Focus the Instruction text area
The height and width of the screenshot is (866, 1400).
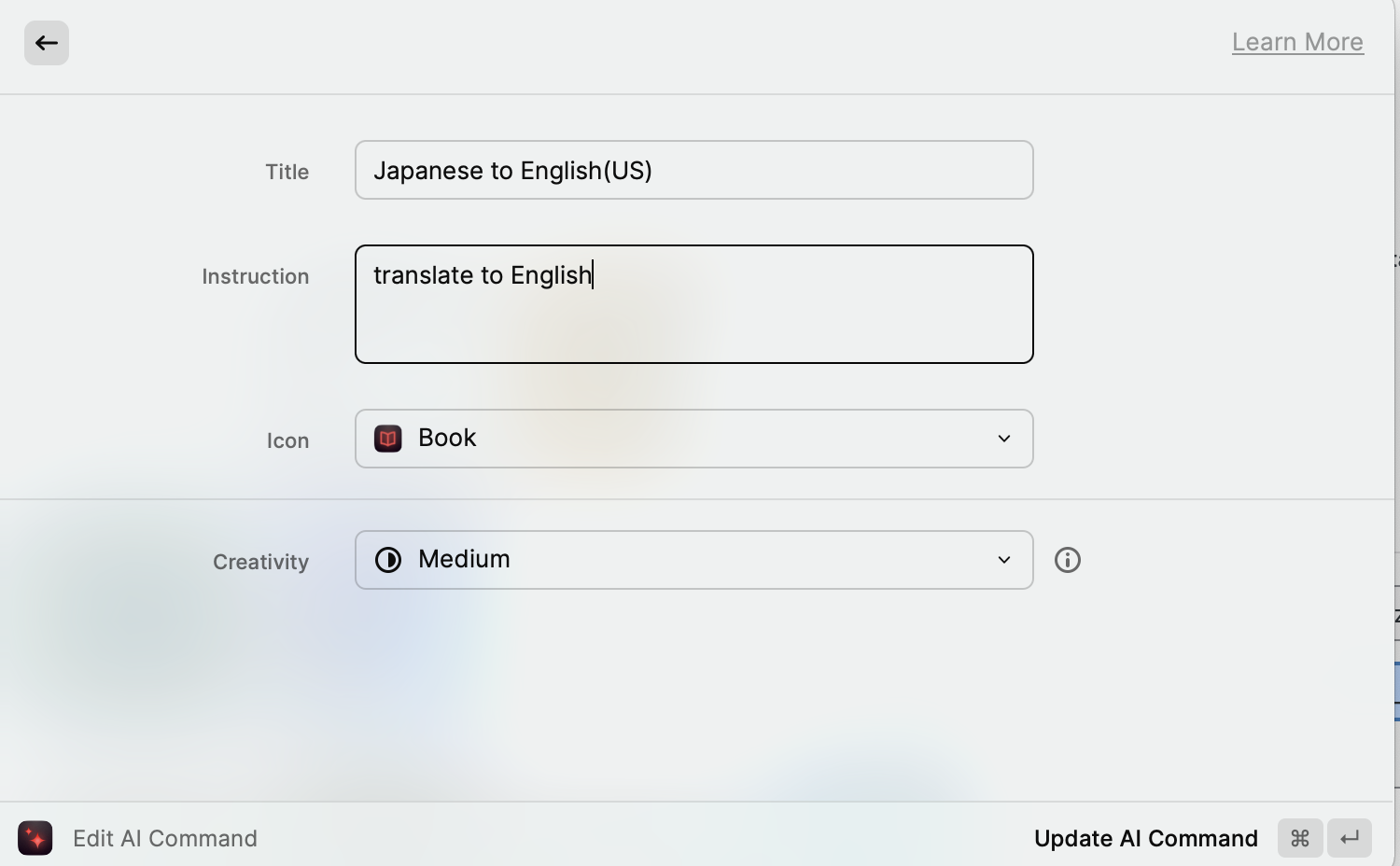[693, 303]
